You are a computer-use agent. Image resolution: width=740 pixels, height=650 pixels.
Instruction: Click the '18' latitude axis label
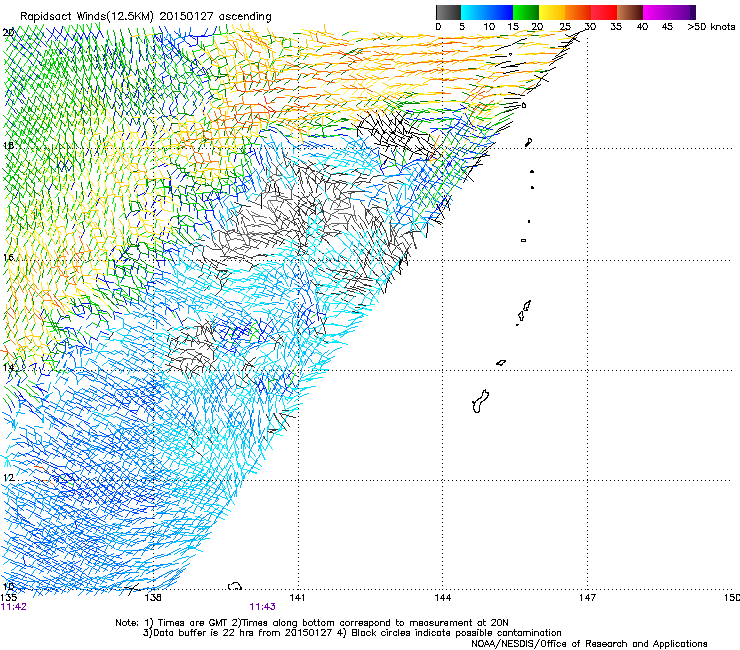click(8, 145)
